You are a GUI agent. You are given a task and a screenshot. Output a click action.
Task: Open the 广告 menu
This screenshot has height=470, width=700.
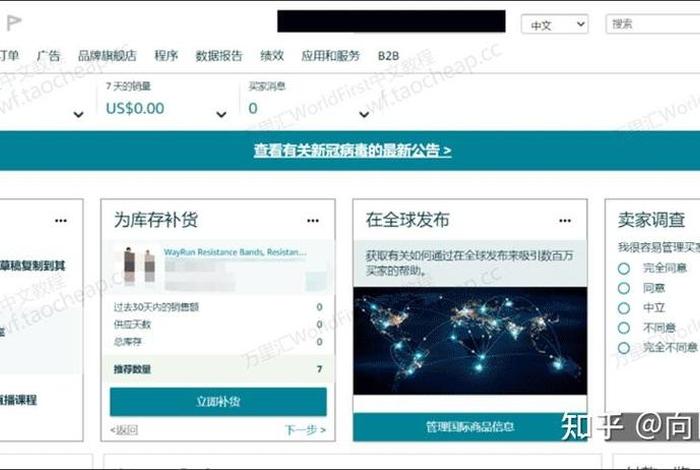click(49, 56)
